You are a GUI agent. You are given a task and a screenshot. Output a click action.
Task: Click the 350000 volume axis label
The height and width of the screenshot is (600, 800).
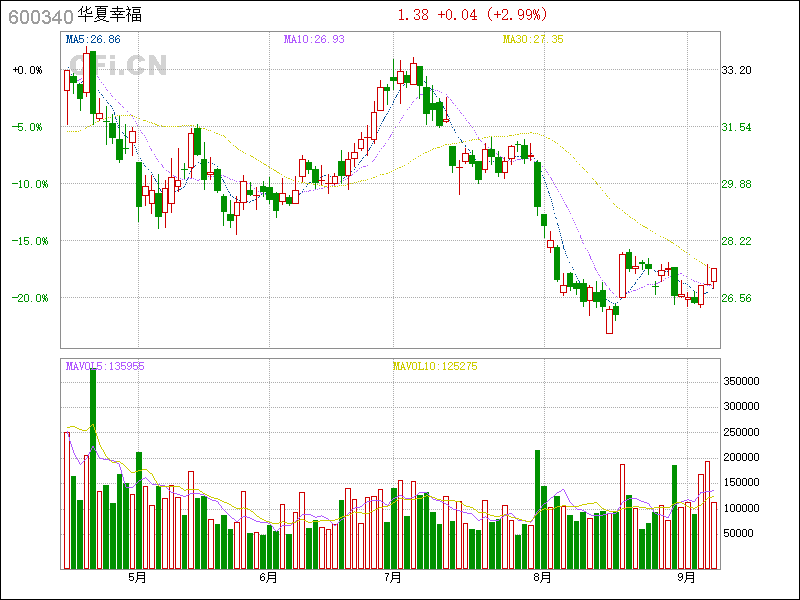click(x=745, y=381)
